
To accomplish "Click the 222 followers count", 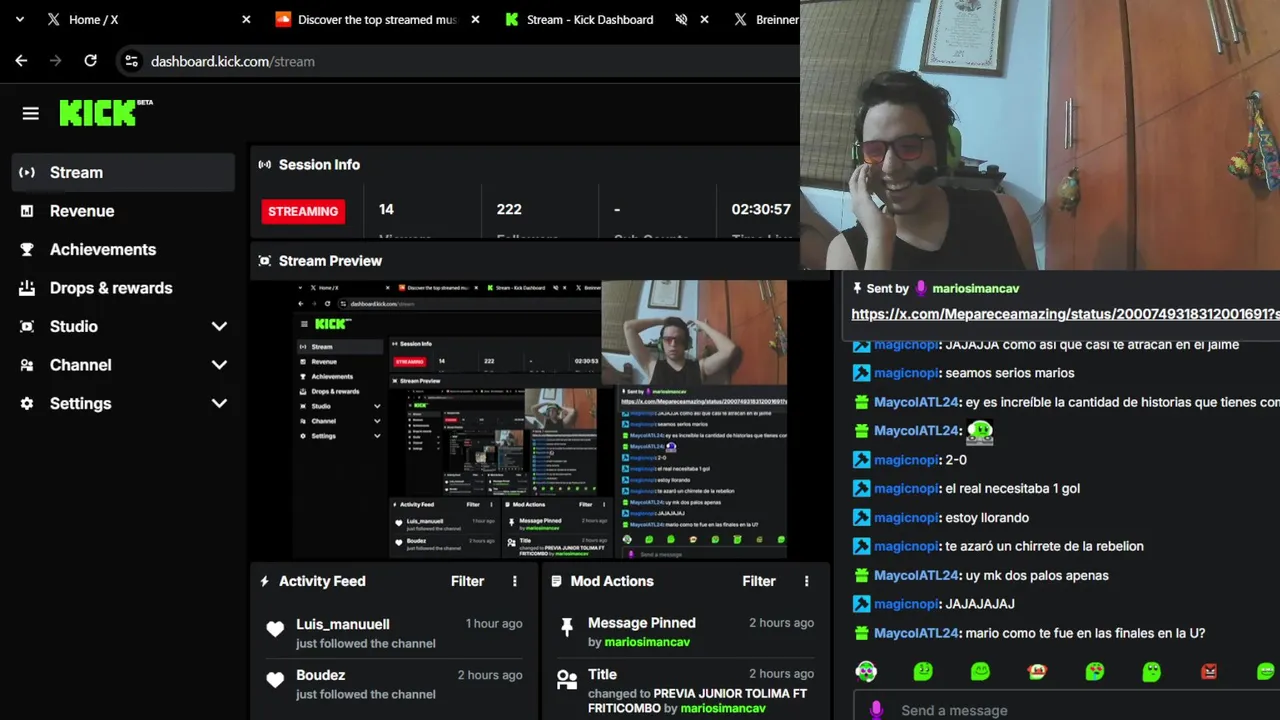I will [509, 209].
